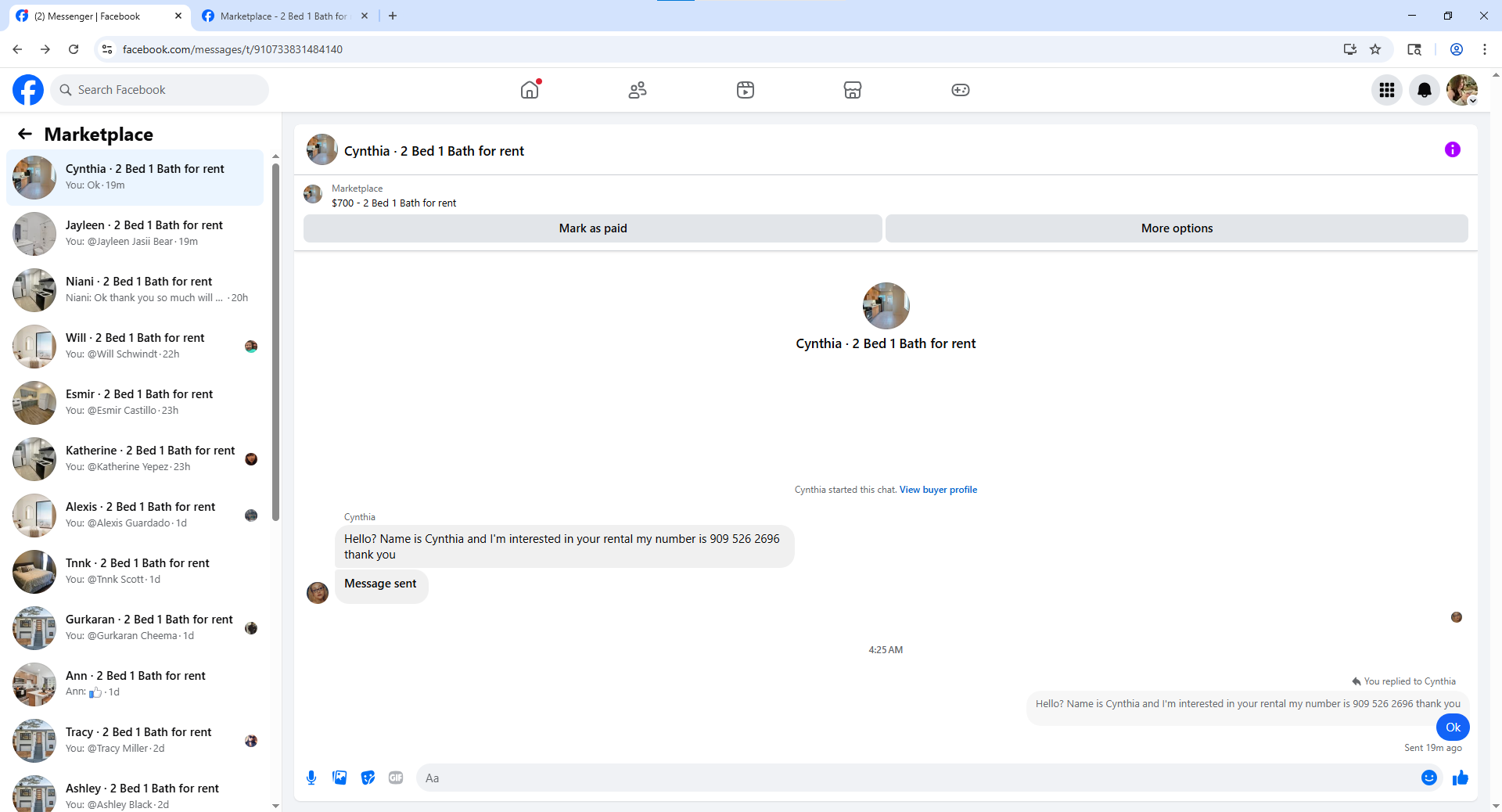Open the account profile picture menu

click(x=1462, y=90)
